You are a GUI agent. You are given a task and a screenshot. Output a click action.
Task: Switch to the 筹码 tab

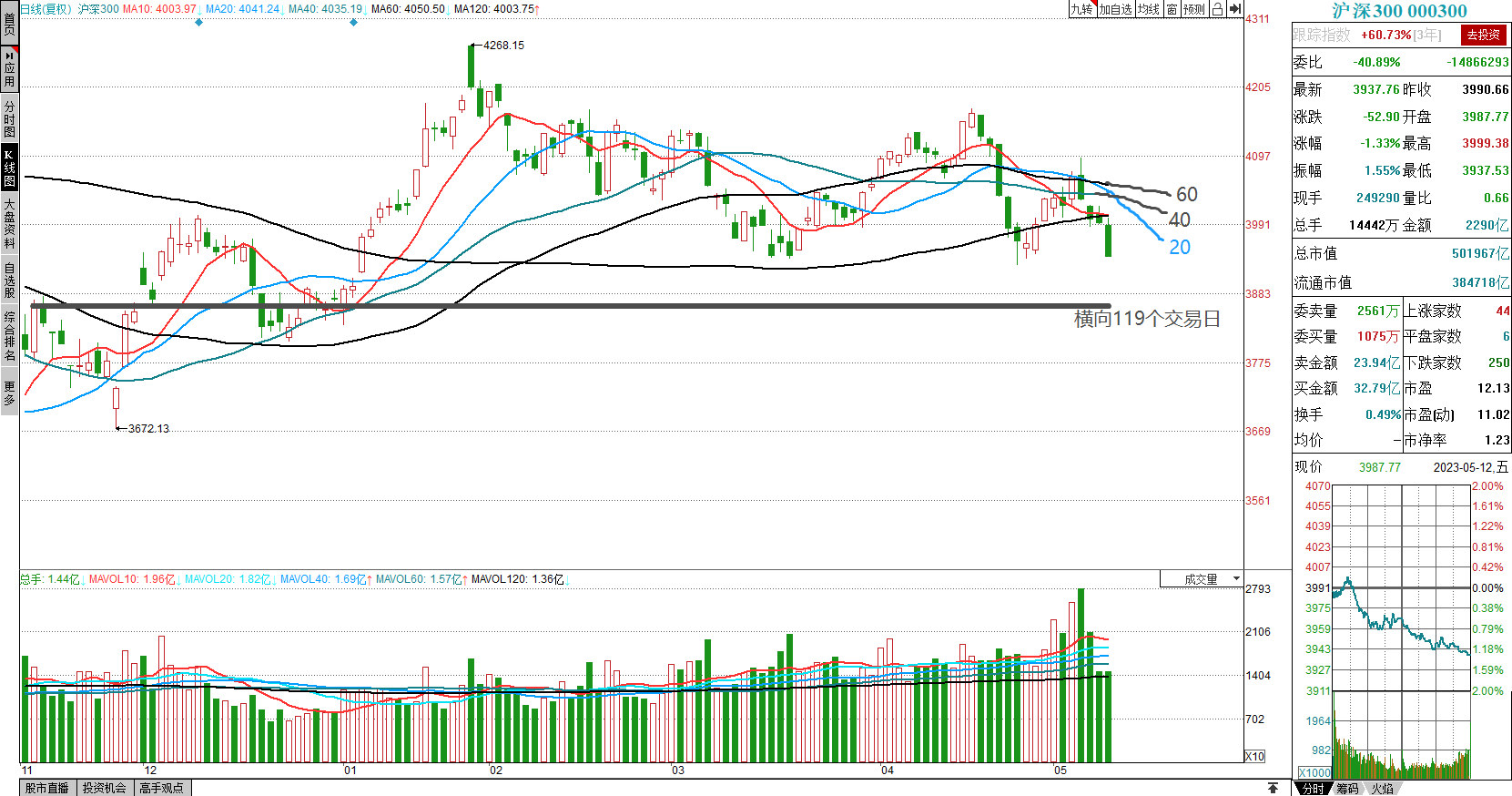1348,789
